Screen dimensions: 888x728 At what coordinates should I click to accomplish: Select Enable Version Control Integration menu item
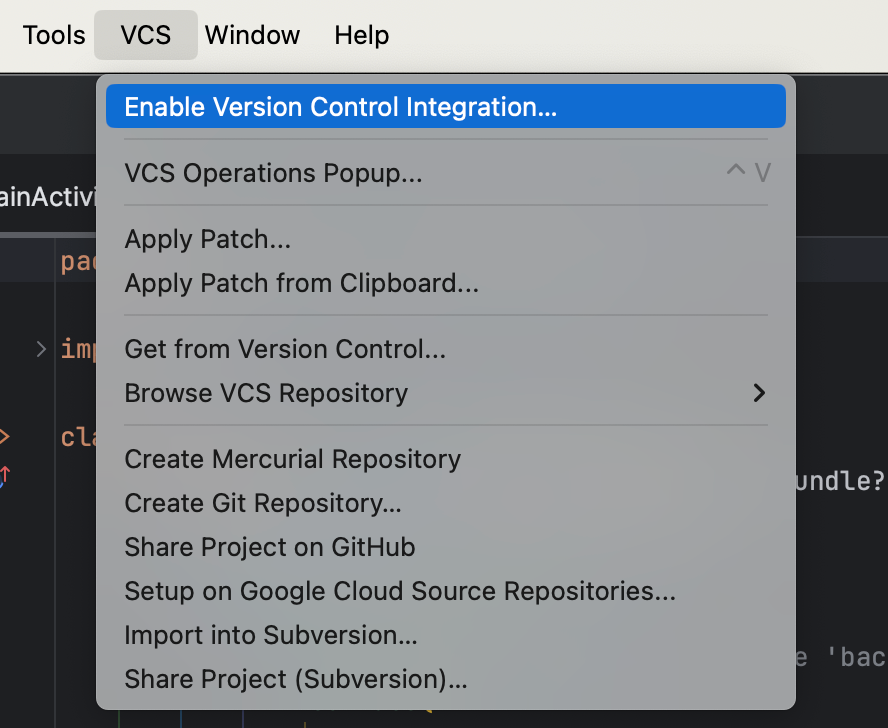340,107
